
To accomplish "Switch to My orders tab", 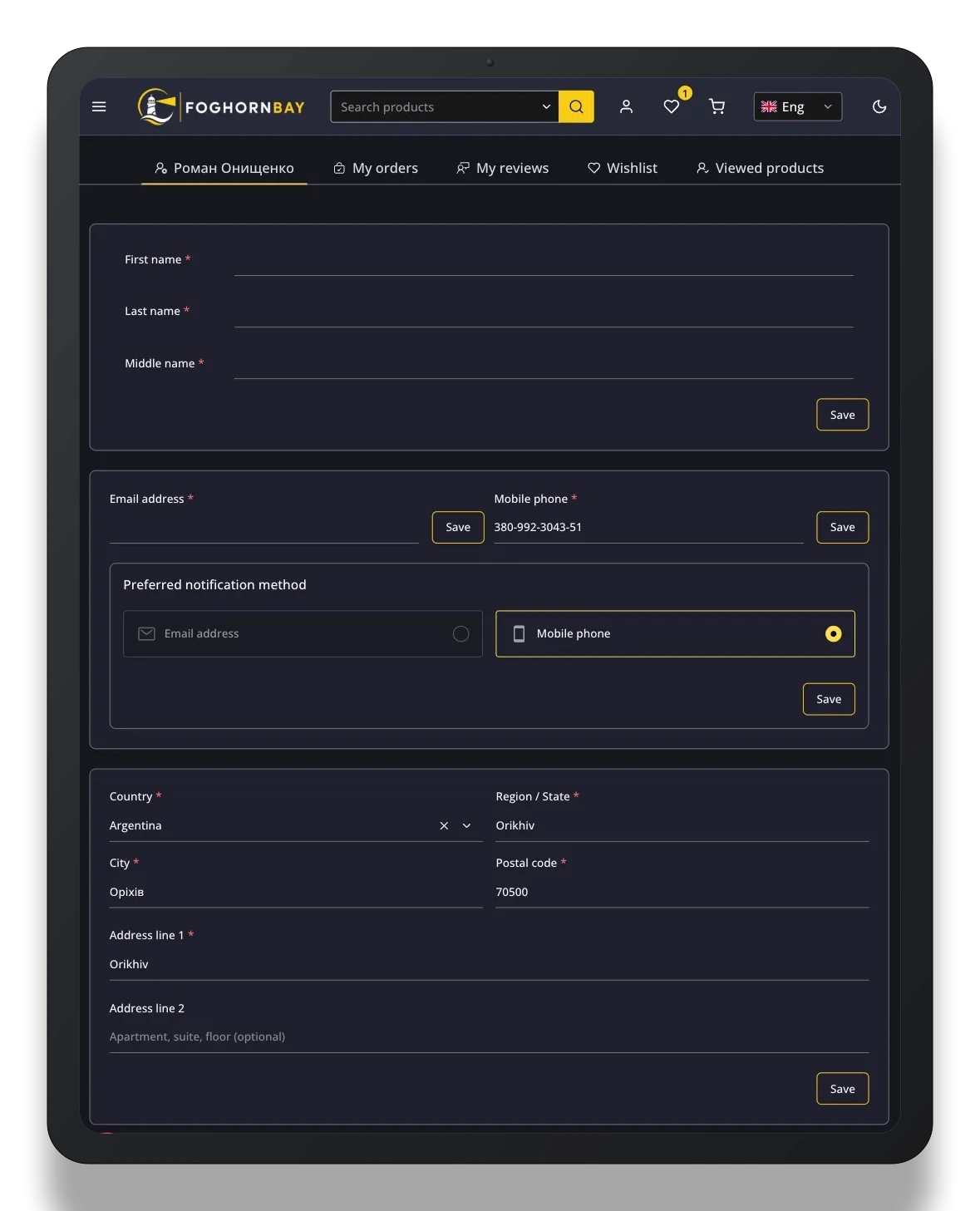I will pyautogui.click(x=376, y=168).
